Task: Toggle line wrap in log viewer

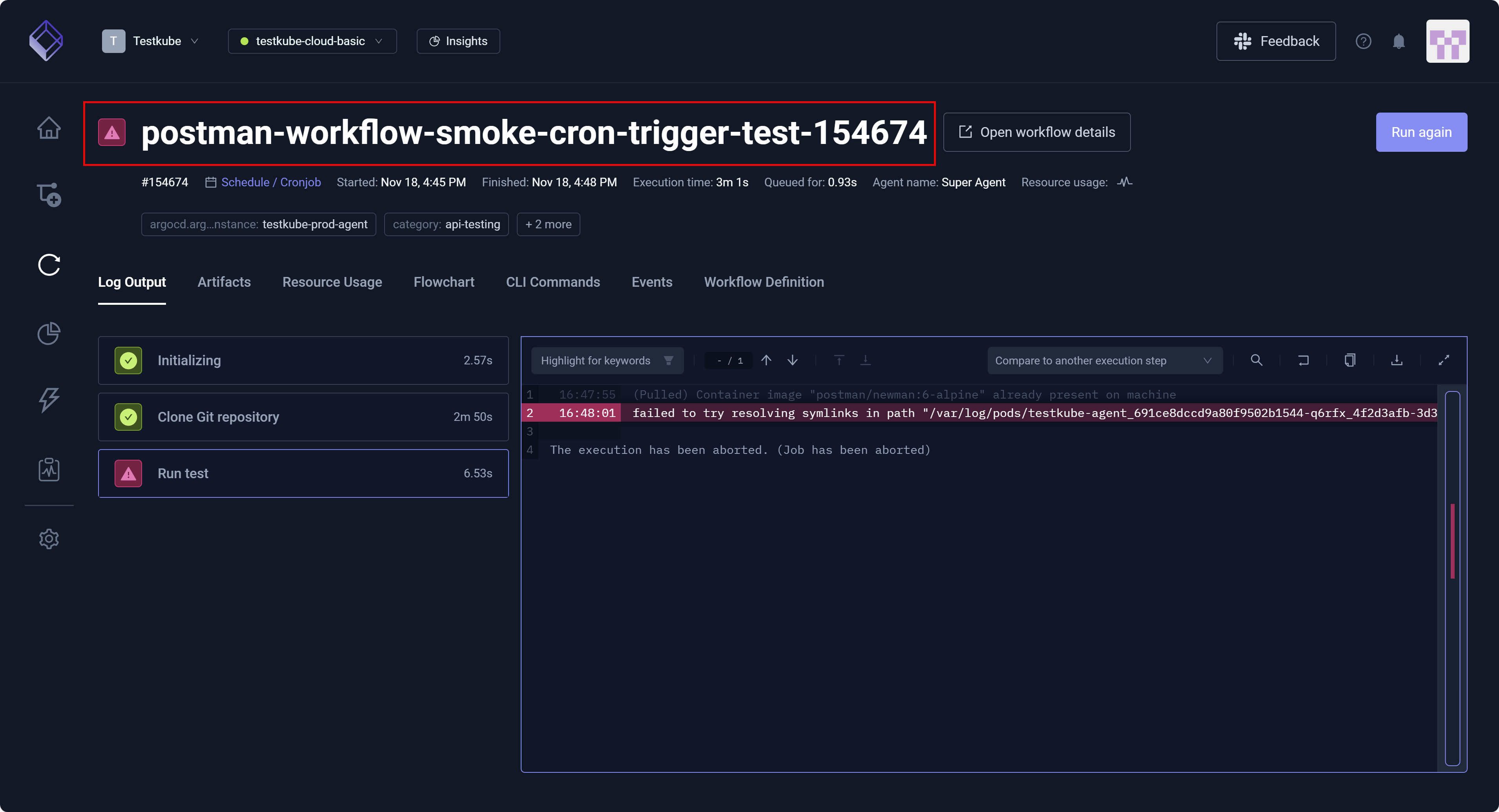Action: (1304, 360)
